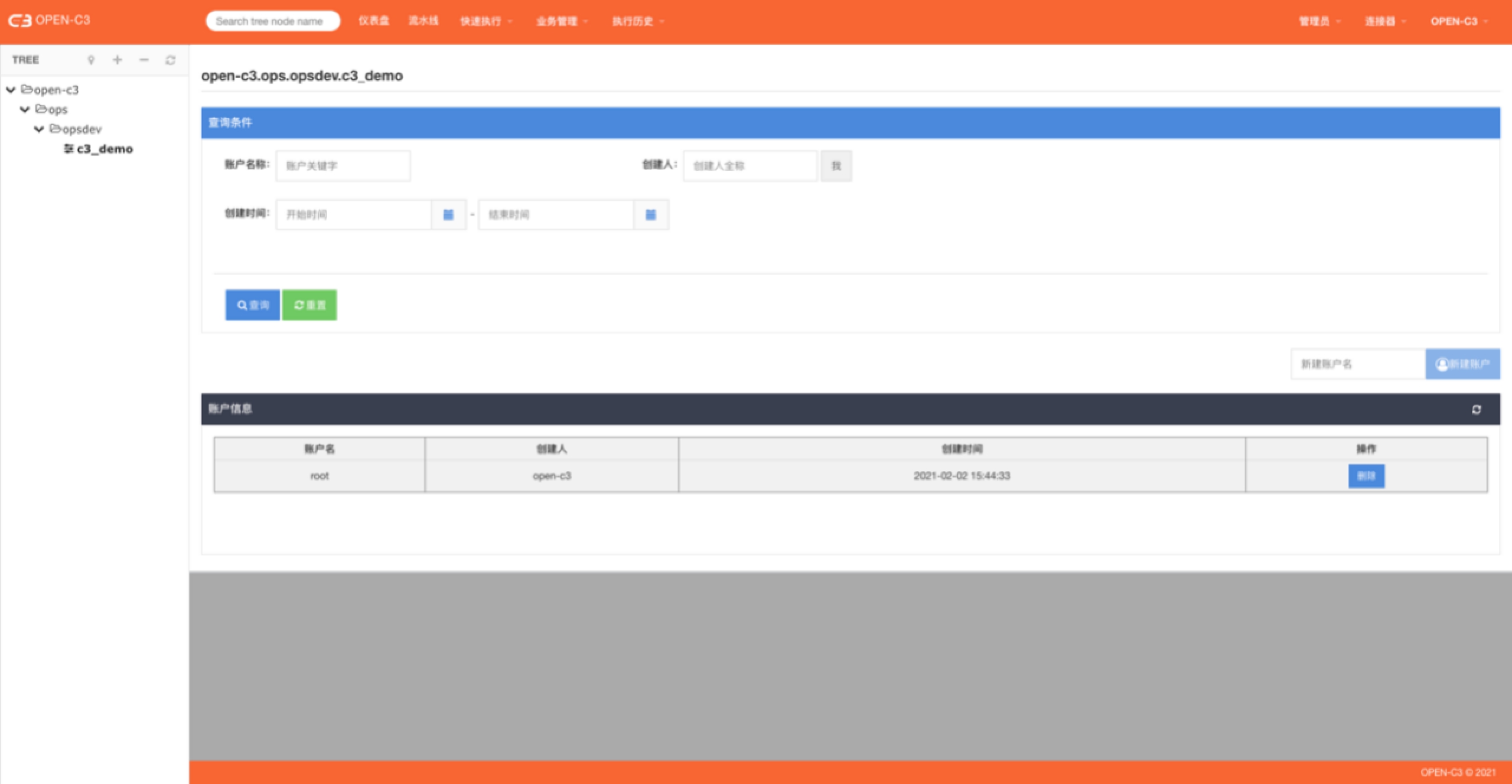Collapse the opsdev tree folder
Viewport: 1512px width, 784px height.
coord(39,129)
